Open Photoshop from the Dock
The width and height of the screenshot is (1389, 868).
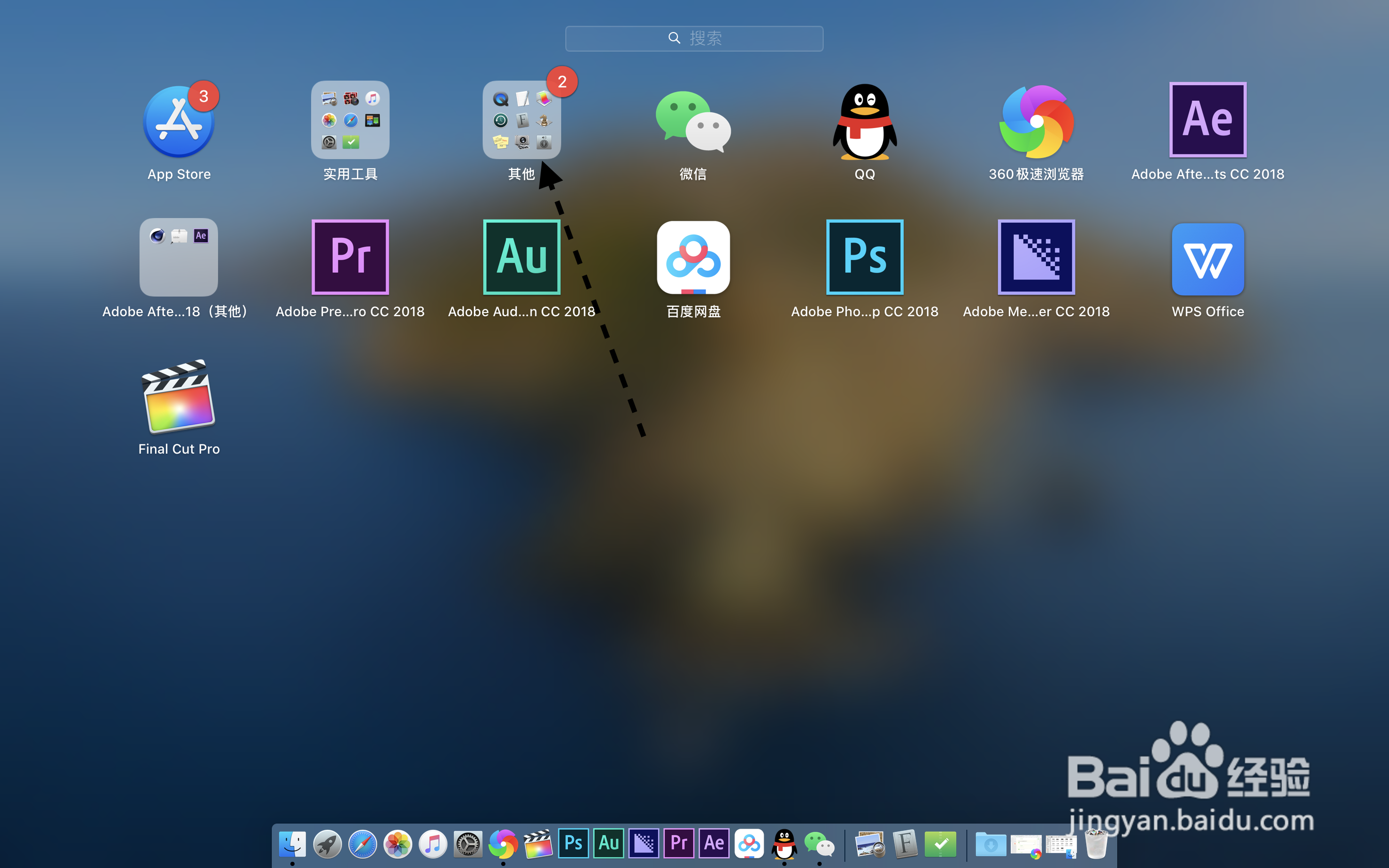pos(574,843)
